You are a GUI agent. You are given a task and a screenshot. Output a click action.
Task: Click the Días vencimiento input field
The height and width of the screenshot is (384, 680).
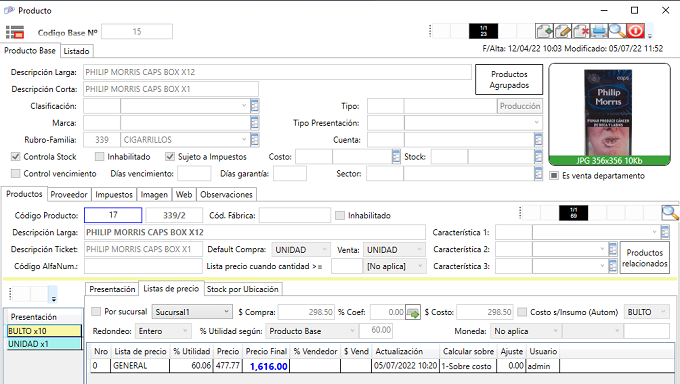point(194,174)
